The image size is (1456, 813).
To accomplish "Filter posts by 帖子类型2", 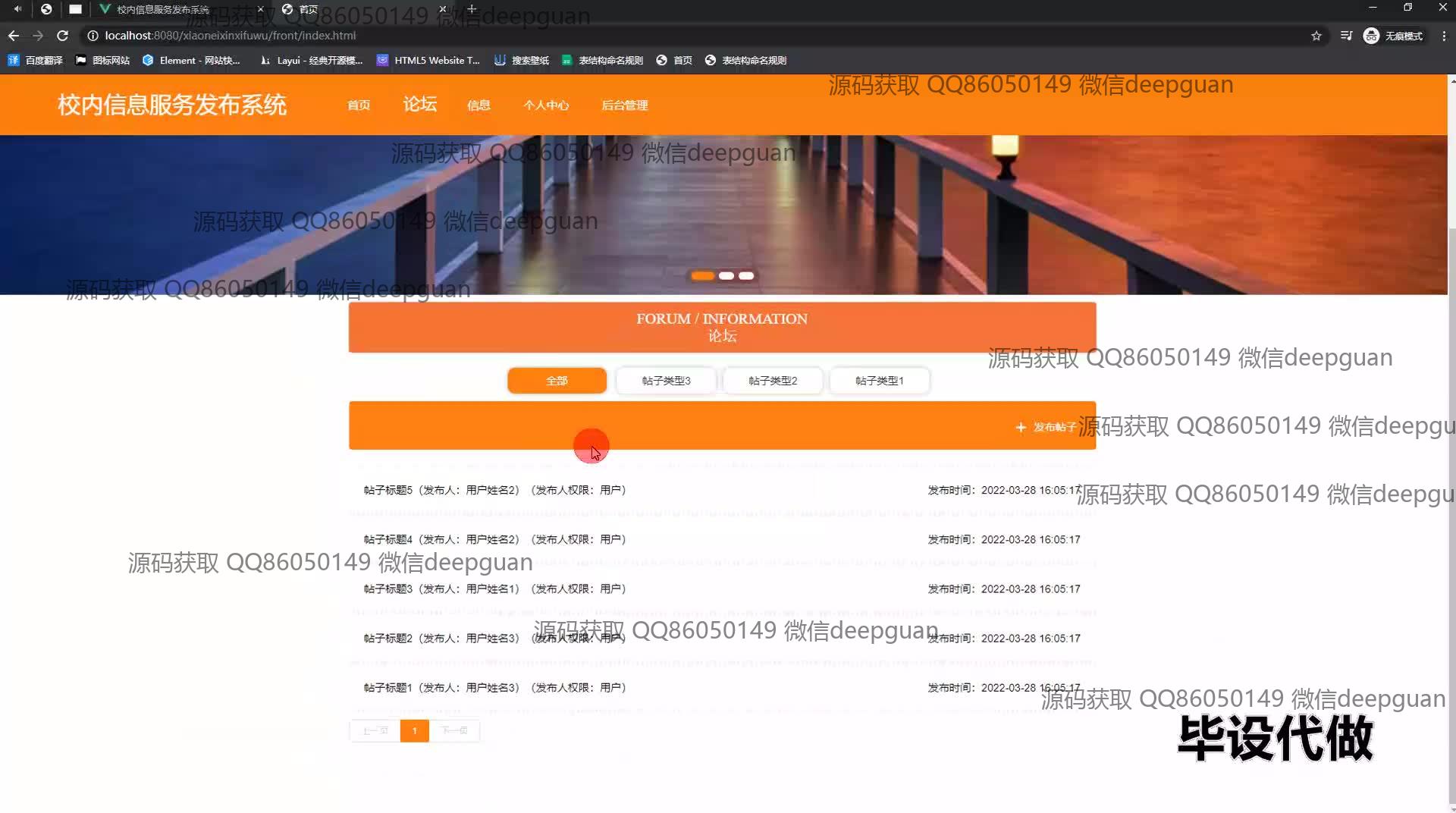I will [773, 381].
